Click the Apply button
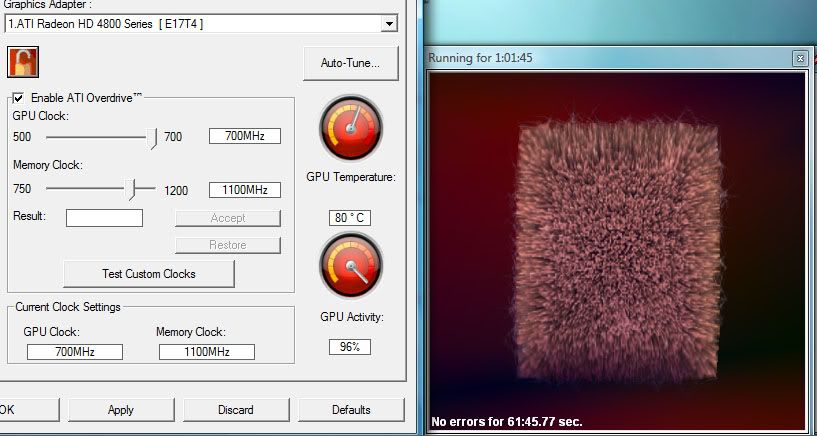 coord(121,410)
